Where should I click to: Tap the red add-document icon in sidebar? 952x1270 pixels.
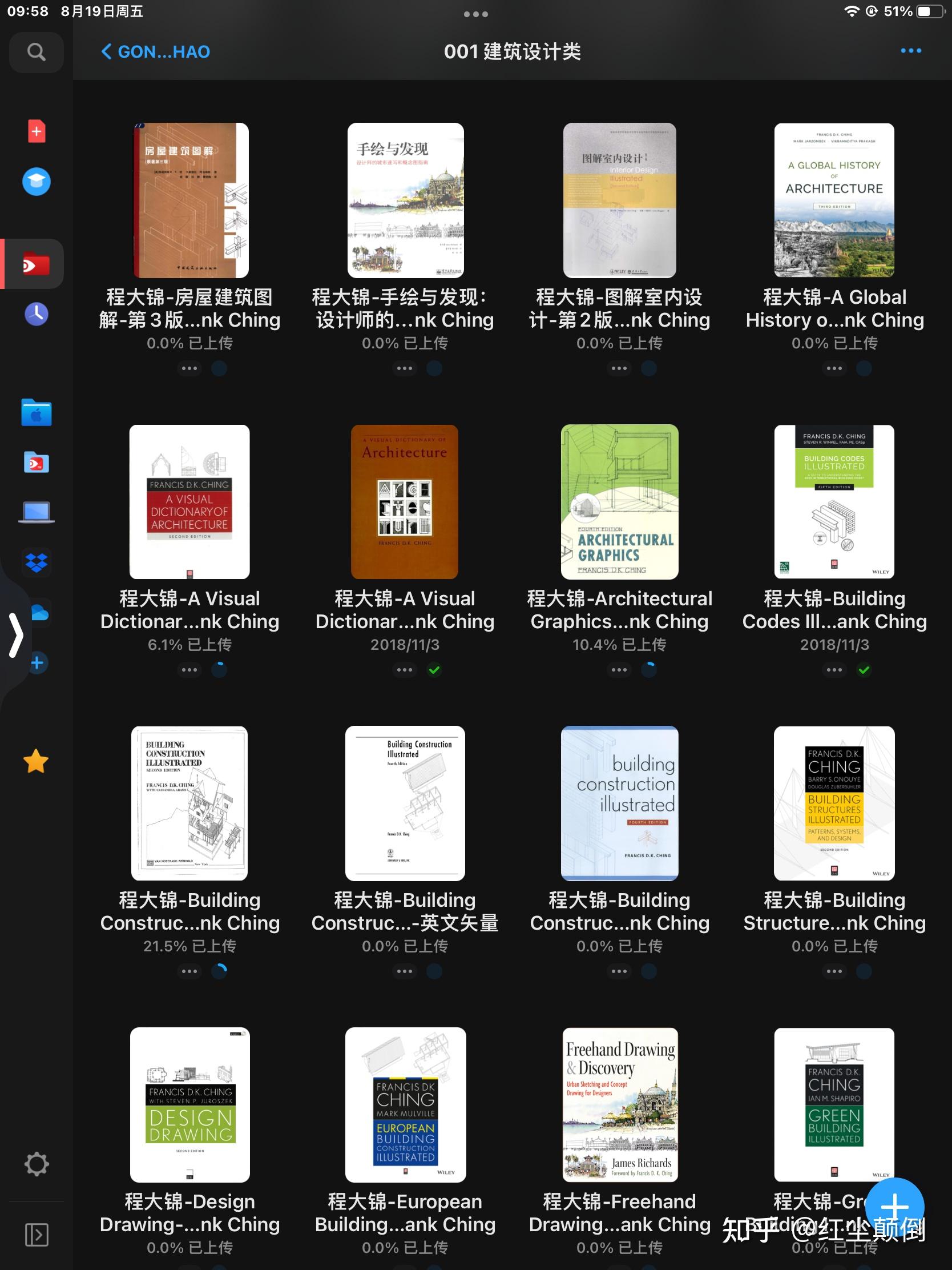coord(36,131)
